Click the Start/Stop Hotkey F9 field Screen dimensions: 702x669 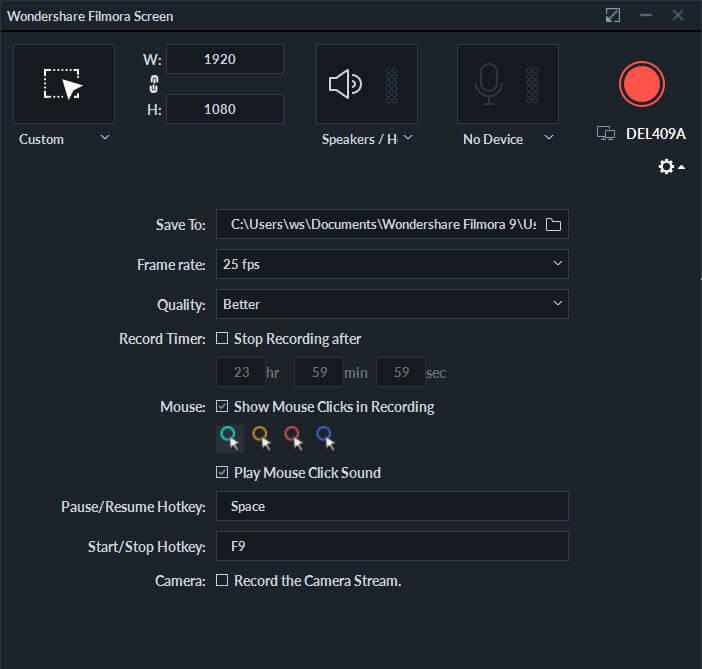[x=392, y=546]
